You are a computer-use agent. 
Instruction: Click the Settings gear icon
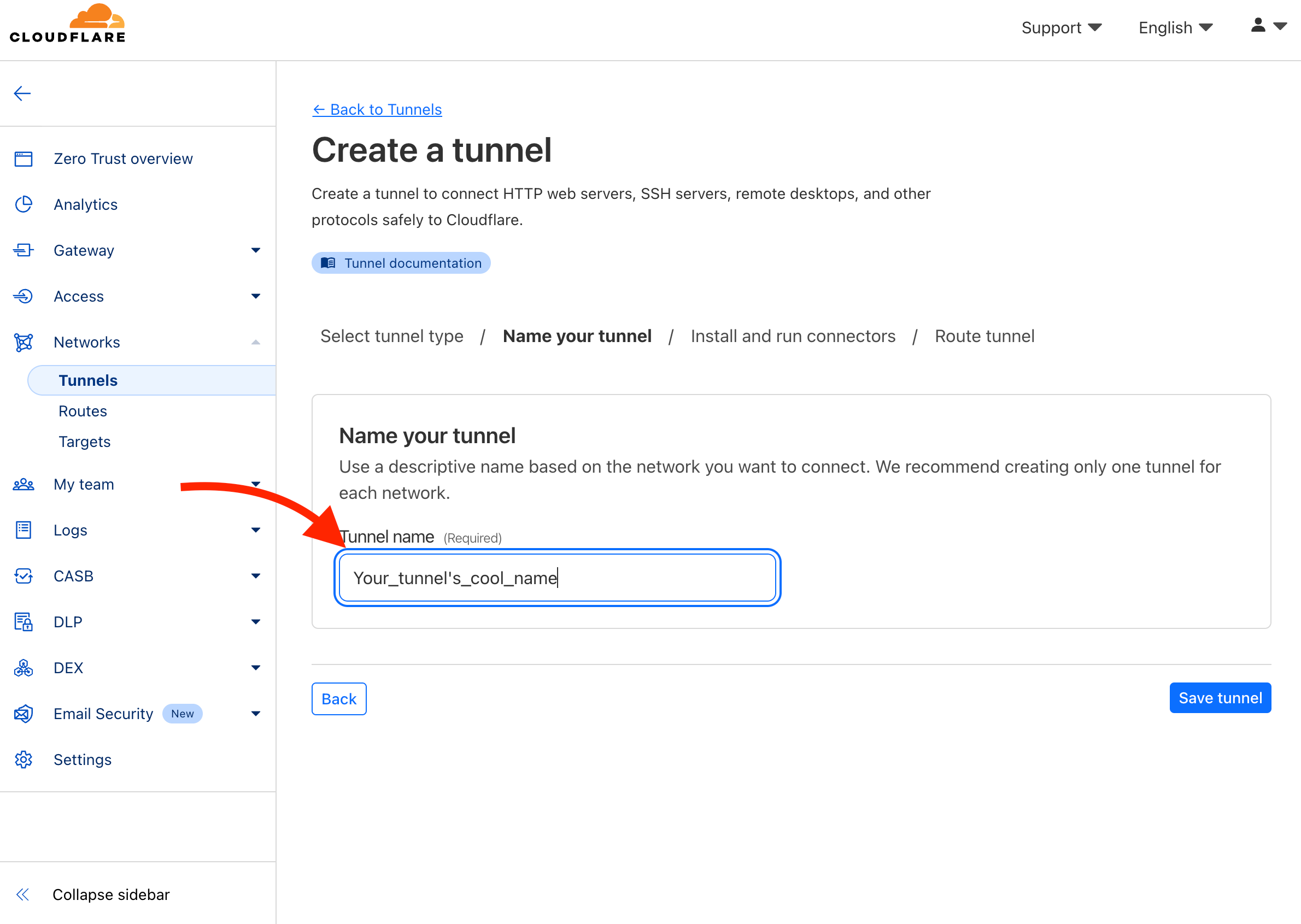point(24,760)
